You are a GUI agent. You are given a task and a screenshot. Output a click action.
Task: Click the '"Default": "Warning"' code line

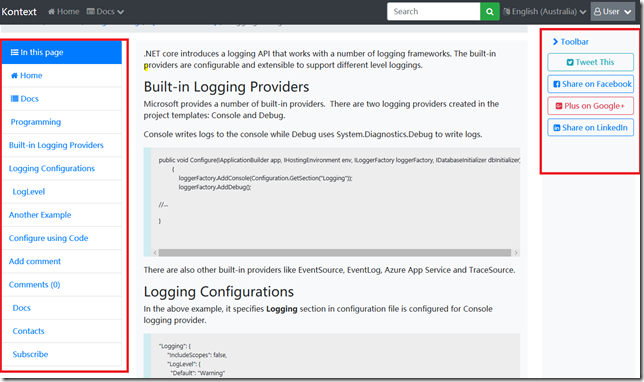[x=198, y=373]
